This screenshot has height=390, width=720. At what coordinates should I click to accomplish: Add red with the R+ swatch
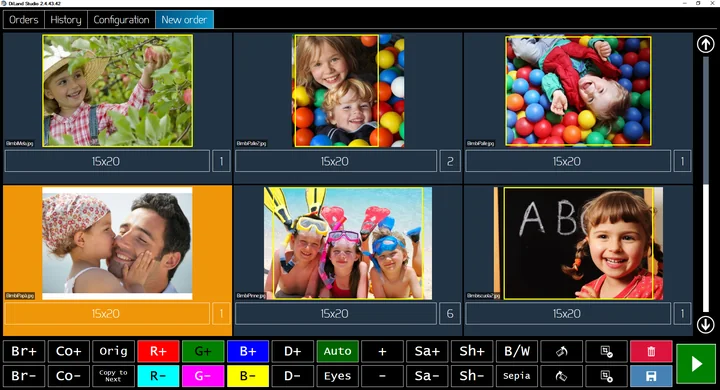click(158, 351)
